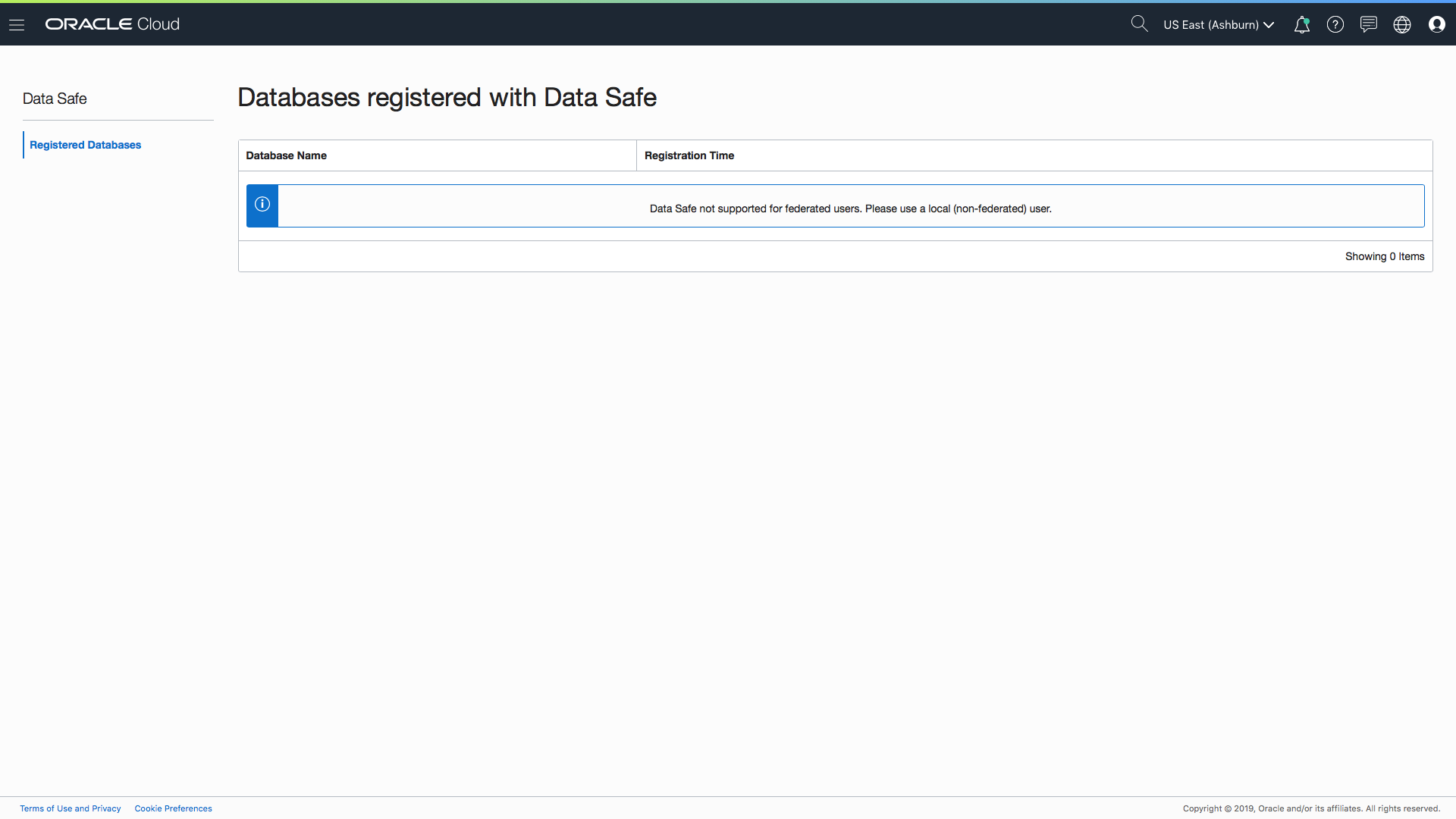This screenshot has width=1456, height=819.
Task: Click the Database Name column header
Action: [287, 155]
